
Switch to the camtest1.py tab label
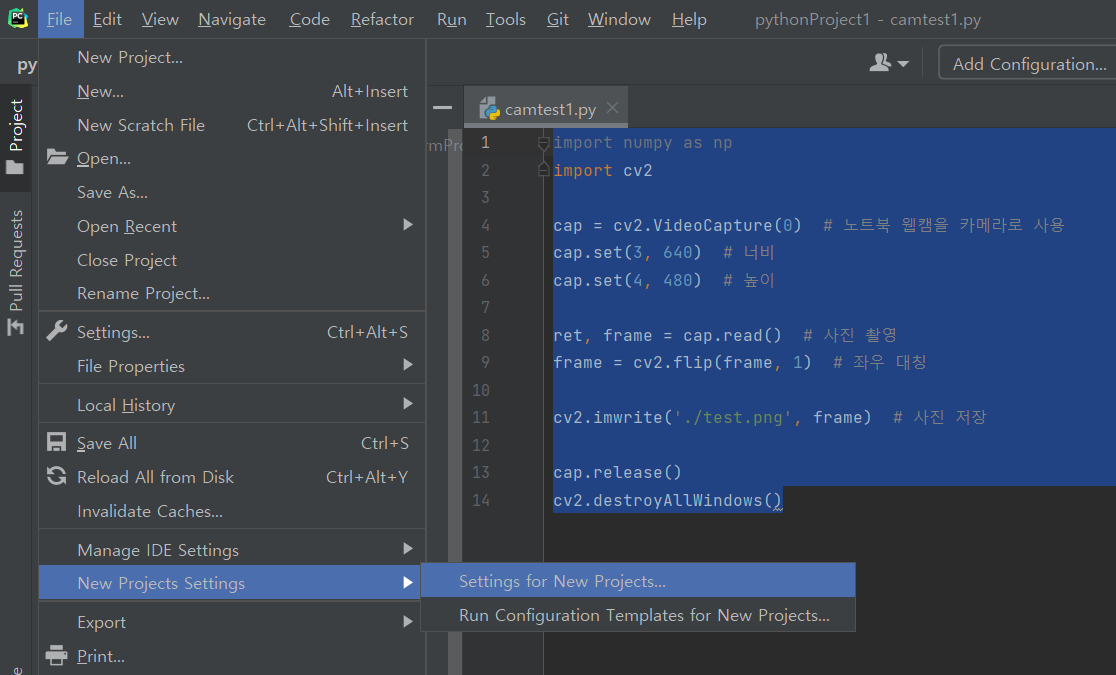[x=550, y=110]
